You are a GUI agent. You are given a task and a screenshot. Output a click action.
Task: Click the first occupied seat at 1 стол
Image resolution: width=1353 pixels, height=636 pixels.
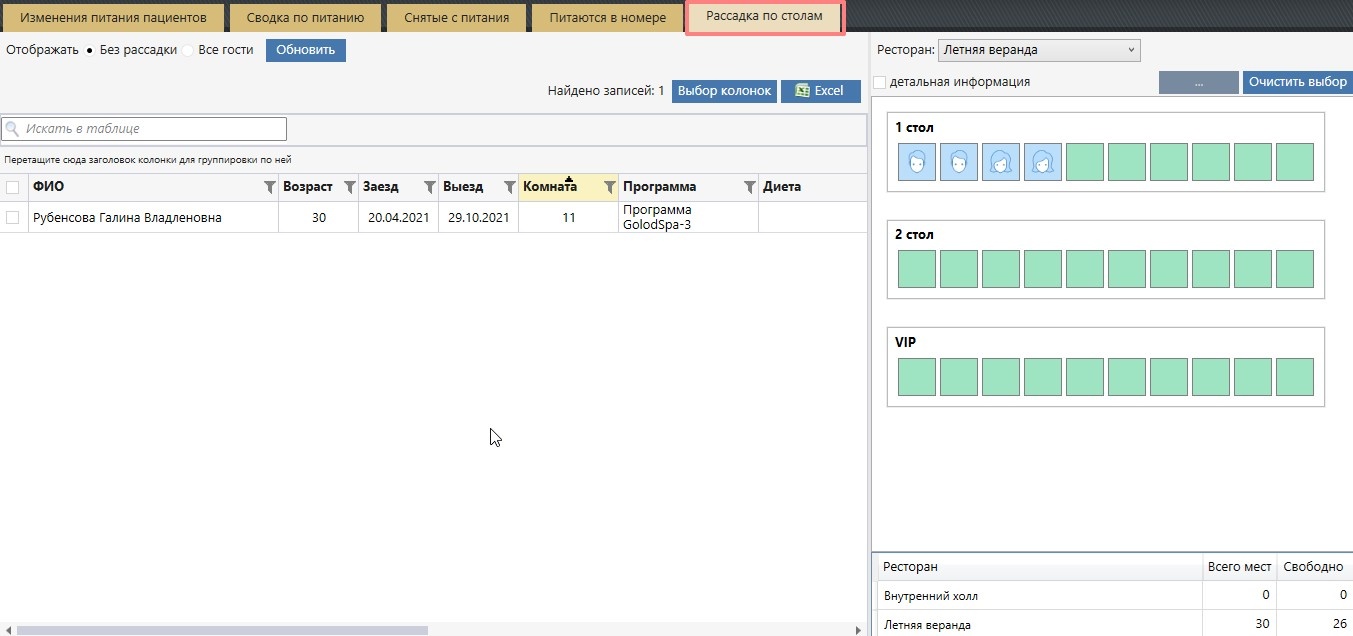click(x=917, y=162)
